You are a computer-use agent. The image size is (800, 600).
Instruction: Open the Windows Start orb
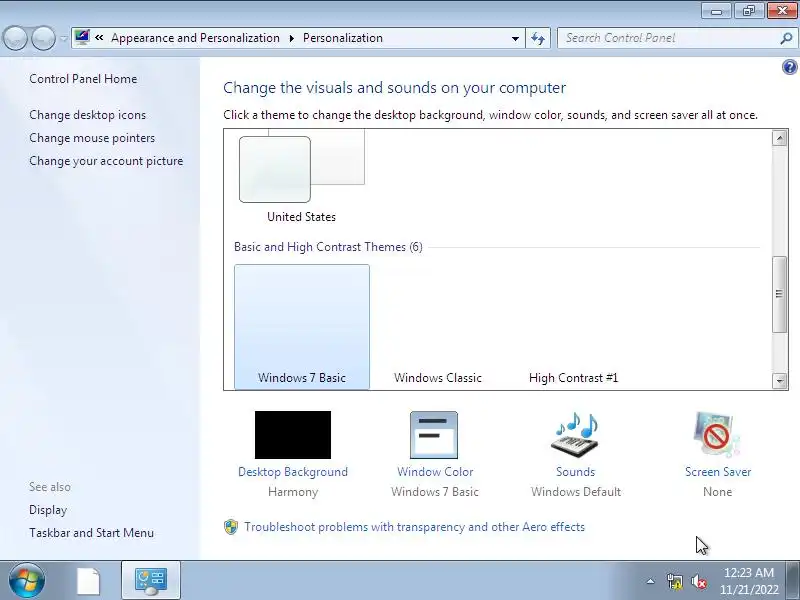27,580
